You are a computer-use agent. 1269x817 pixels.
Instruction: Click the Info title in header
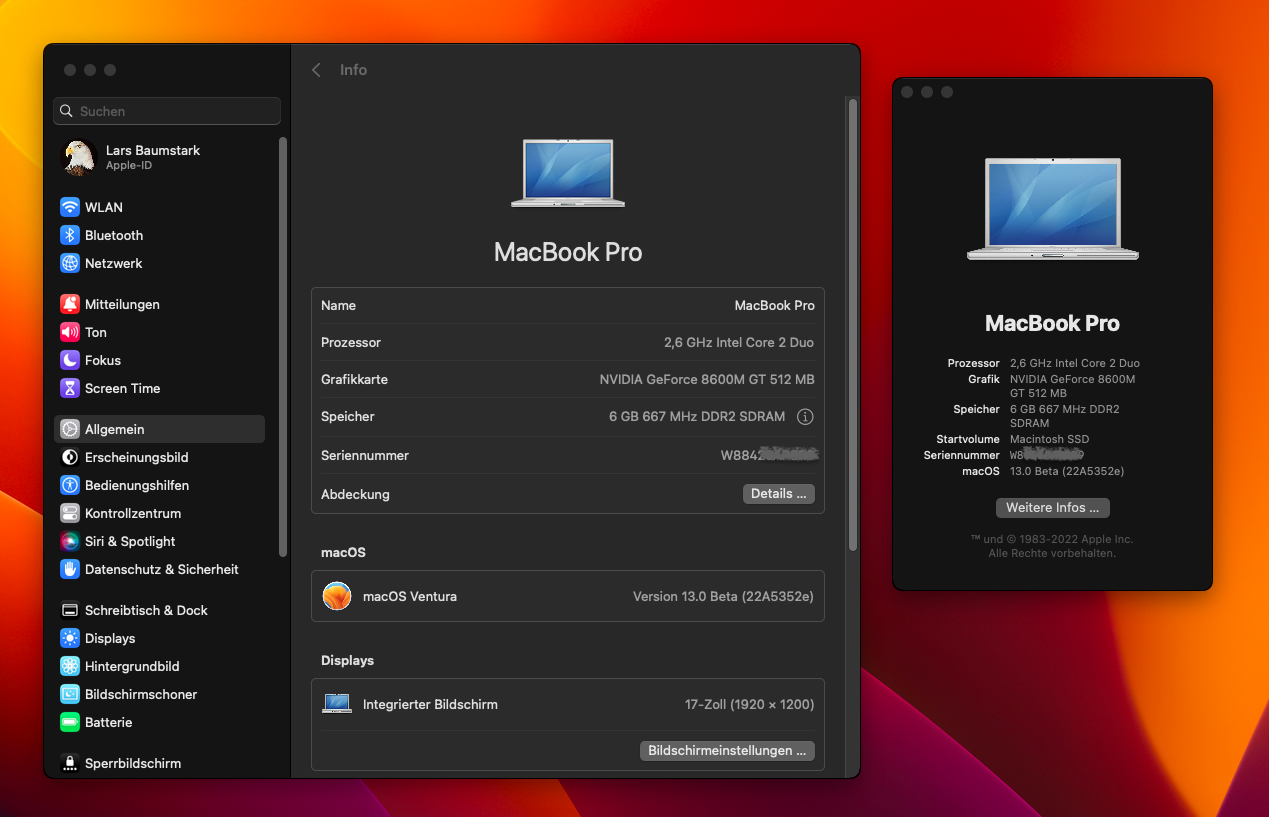coord(353,70)
